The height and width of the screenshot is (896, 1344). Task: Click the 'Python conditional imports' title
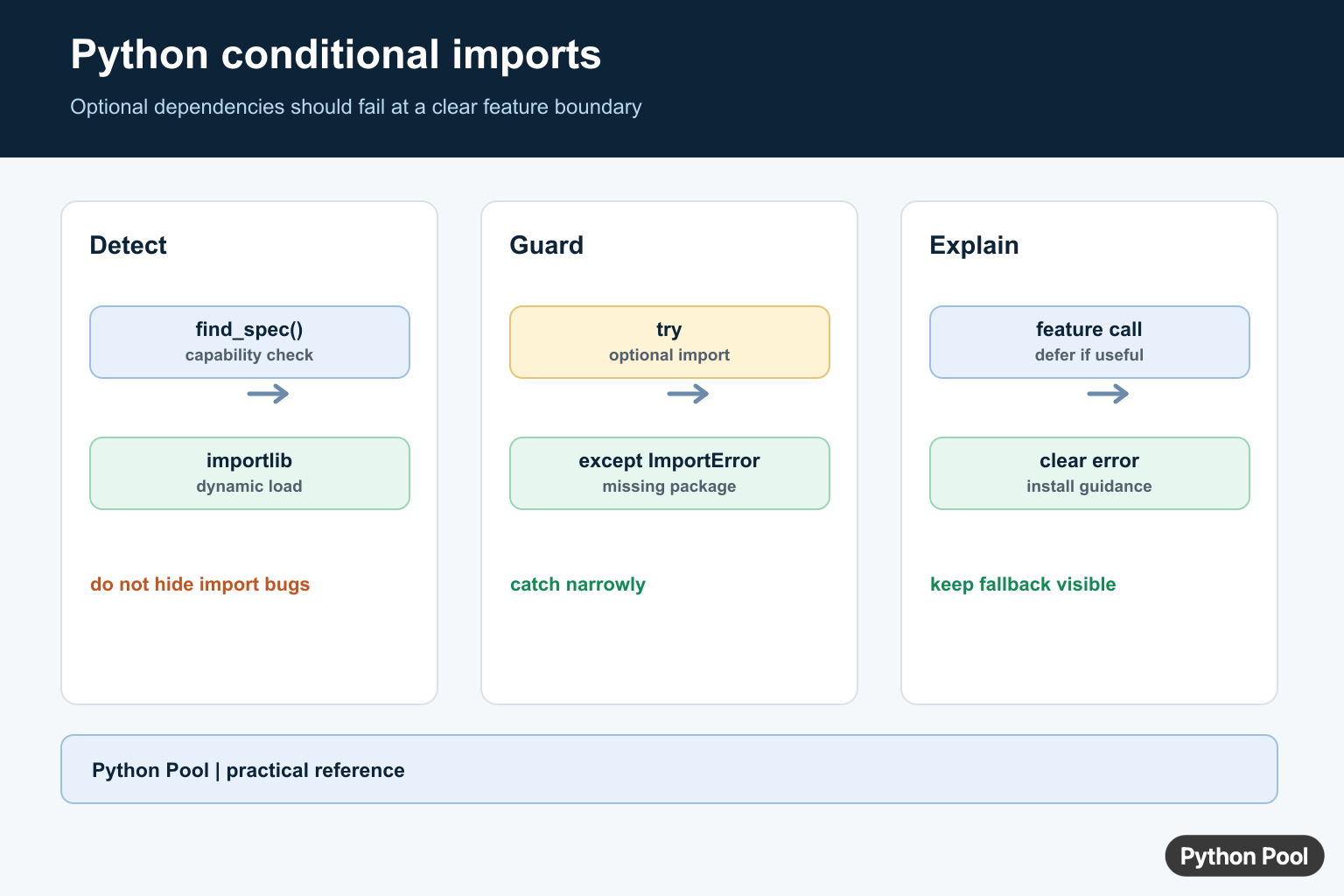[335, 55]
